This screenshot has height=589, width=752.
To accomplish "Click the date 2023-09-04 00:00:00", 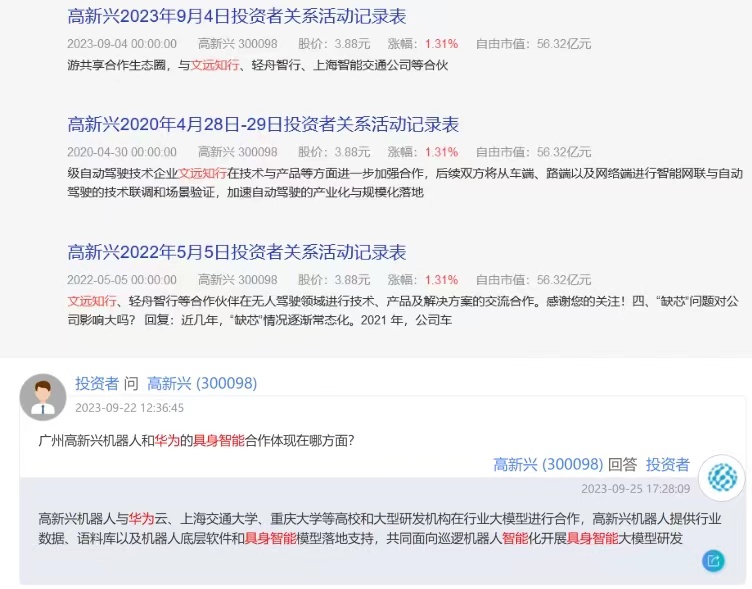I will 122,44.
